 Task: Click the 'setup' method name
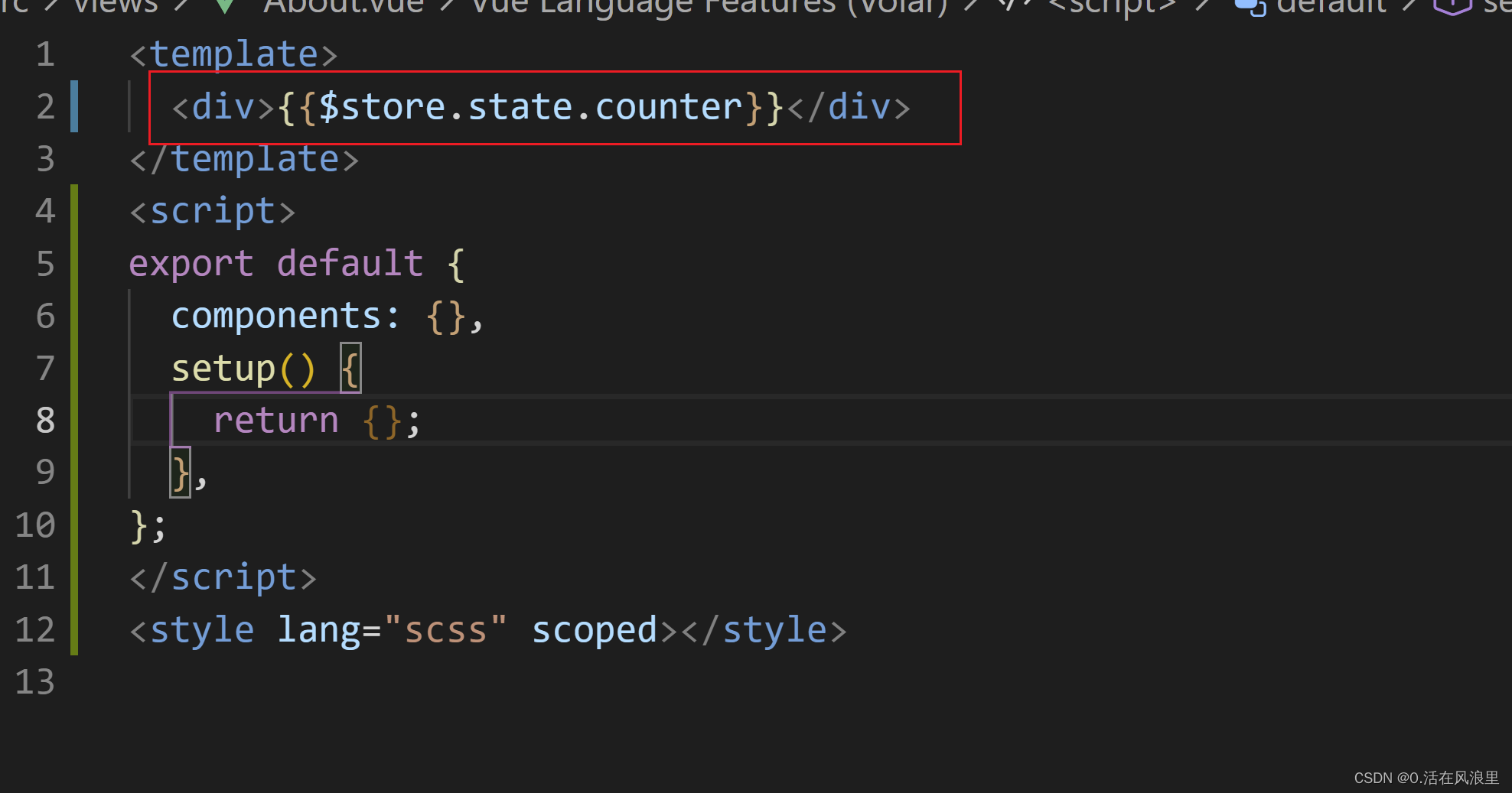tap(223, 369)
